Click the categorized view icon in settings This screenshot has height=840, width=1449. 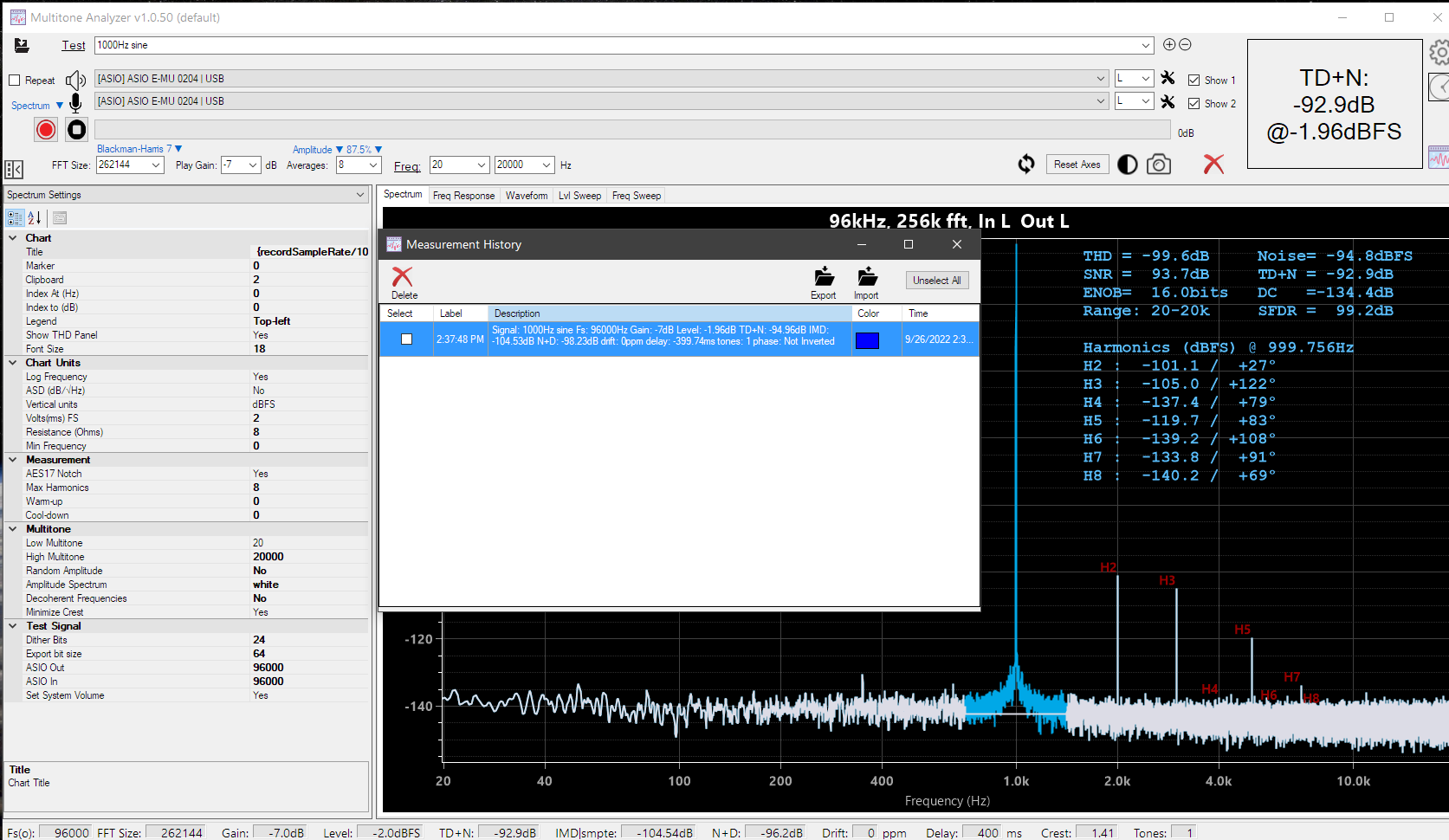pyautogui.click(x=15, y=218)
